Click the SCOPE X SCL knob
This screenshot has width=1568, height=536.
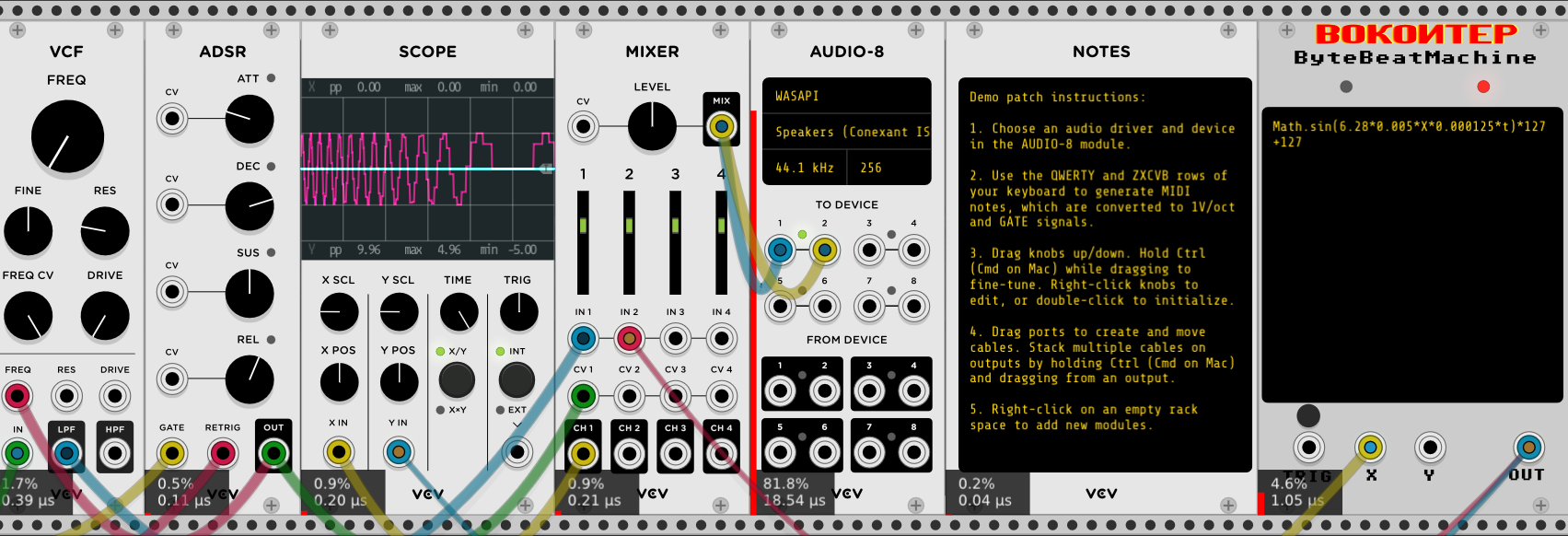(x=339, y=313)
